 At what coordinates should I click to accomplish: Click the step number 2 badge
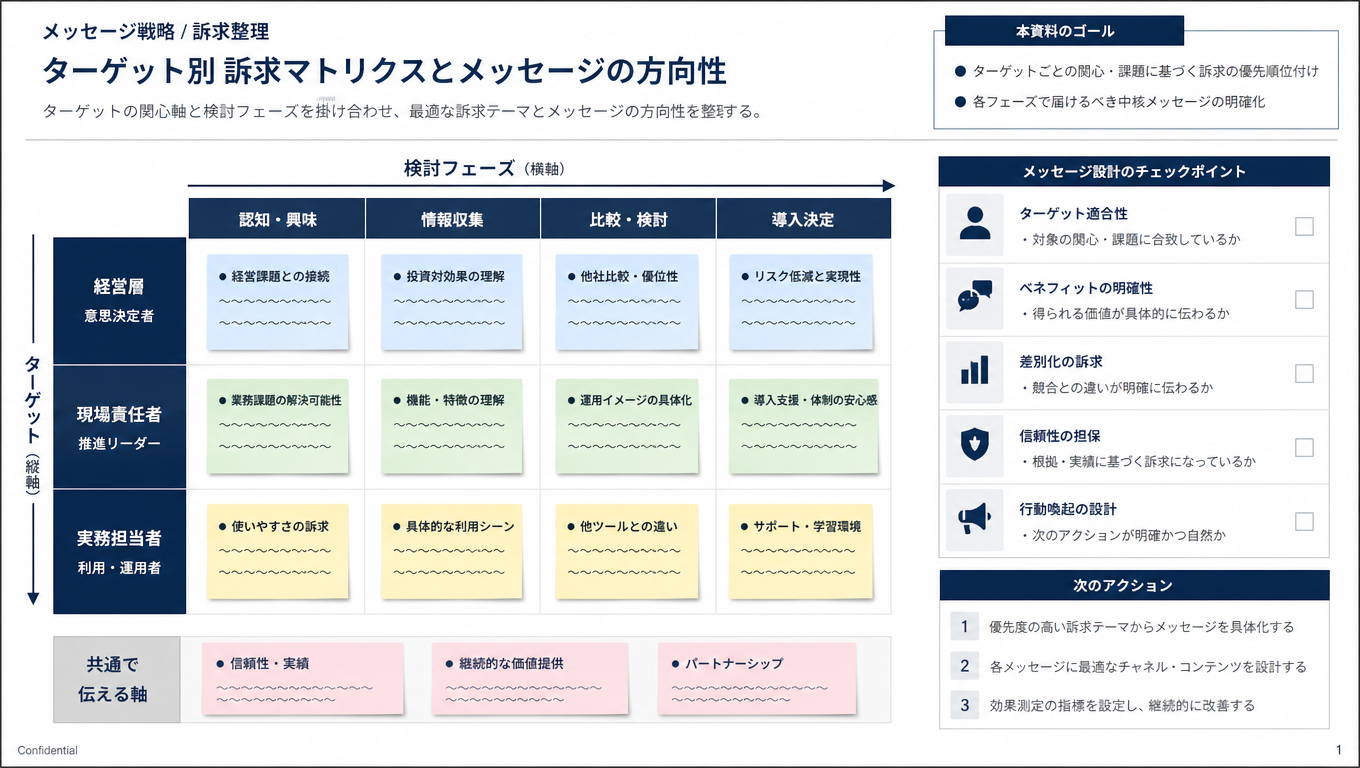(x=964, y=666)
